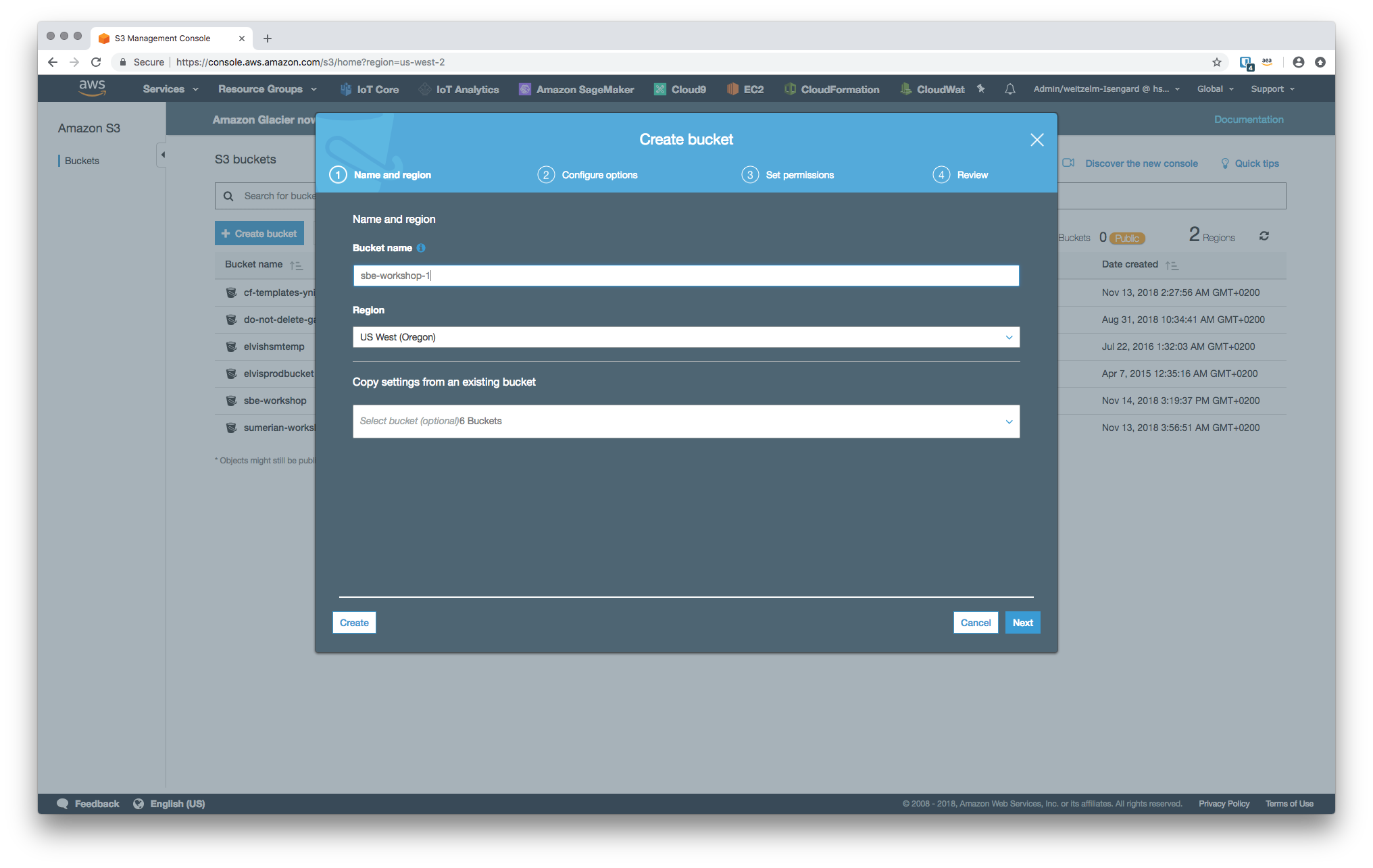Select the S3 Management Console browser tab
Screen dimensions: 1373x868
[x=171, y=39]
